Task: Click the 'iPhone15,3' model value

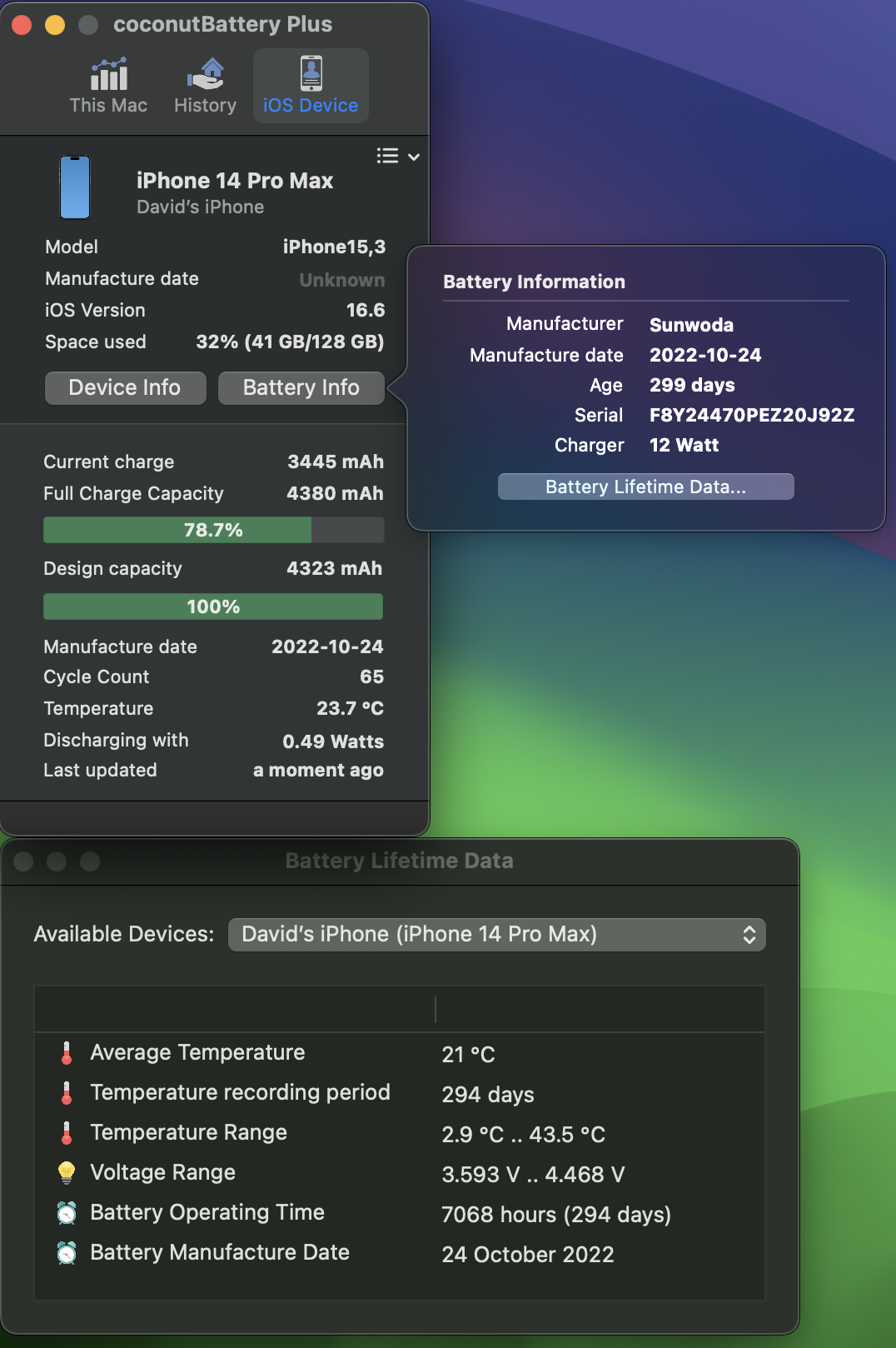Action: [x=334, y=247]
